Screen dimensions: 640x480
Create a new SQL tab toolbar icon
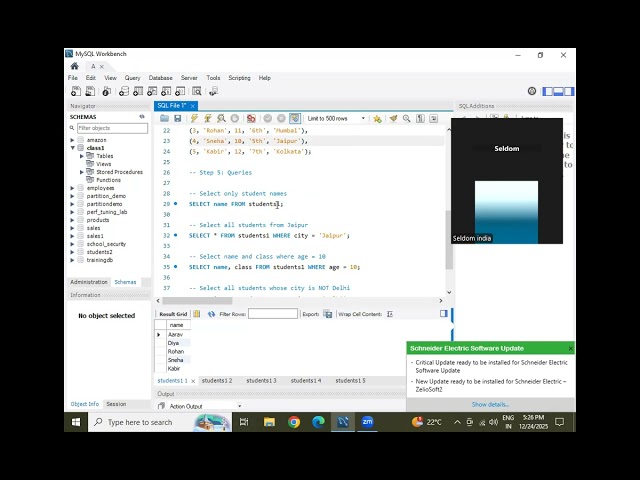pos(76,91)
